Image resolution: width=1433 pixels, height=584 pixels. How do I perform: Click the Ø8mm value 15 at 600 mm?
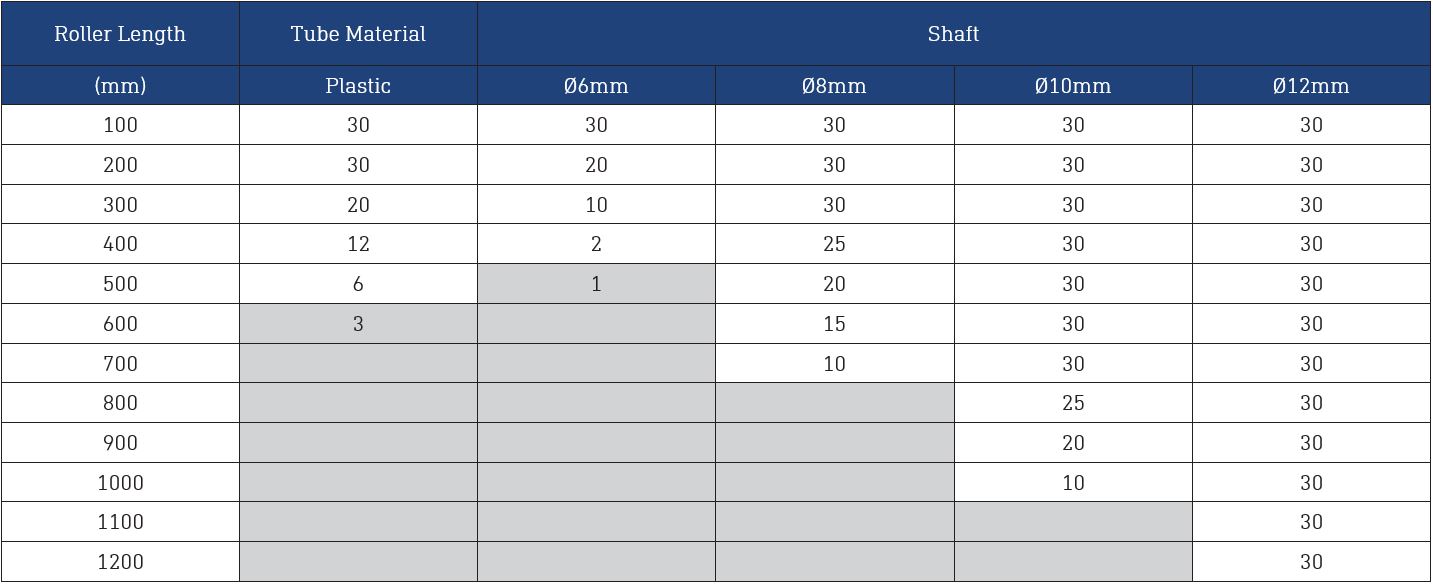835,324
